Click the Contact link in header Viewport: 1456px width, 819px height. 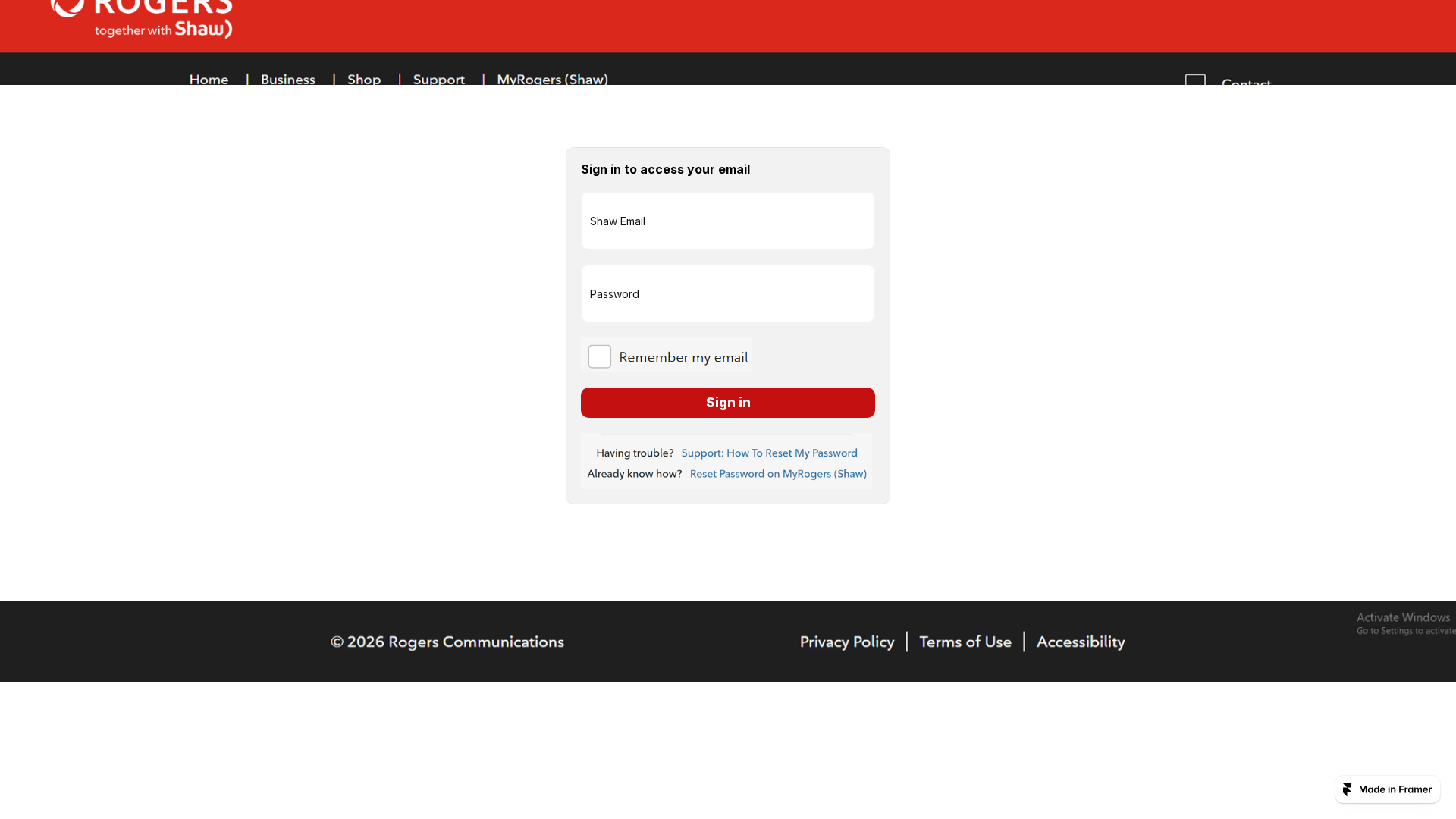click(1247, 82)
